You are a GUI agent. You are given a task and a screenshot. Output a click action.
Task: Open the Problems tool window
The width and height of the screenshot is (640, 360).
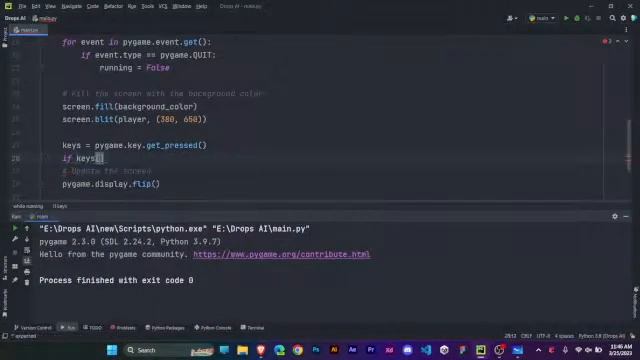coord(123,328)
